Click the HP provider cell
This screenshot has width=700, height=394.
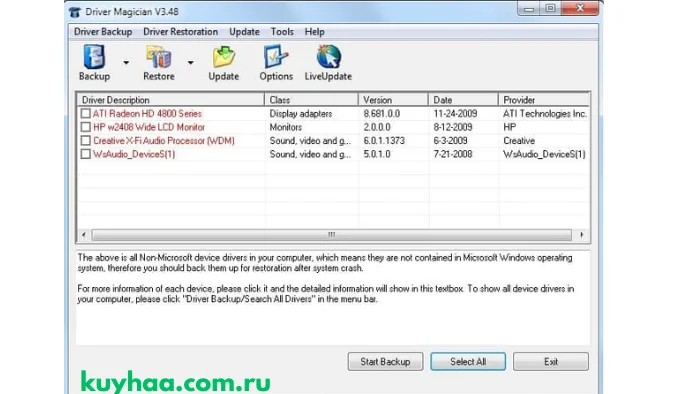(x=509, y=127)
